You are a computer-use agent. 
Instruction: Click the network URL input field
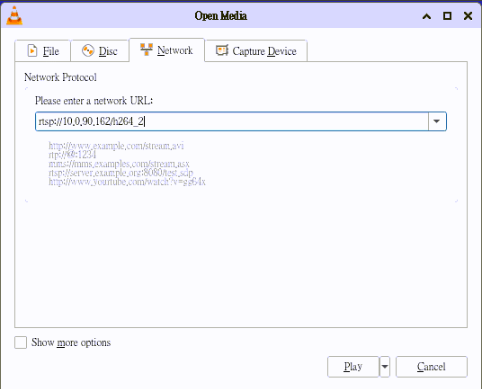[x=232, y=121]
